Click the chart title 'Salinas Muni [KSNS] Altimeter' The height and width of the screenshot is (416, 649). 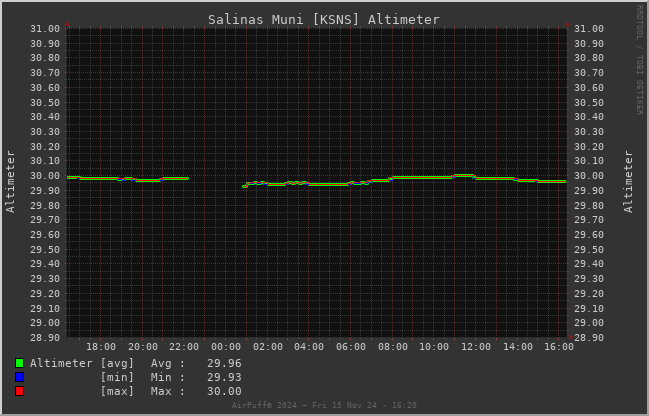324,19
